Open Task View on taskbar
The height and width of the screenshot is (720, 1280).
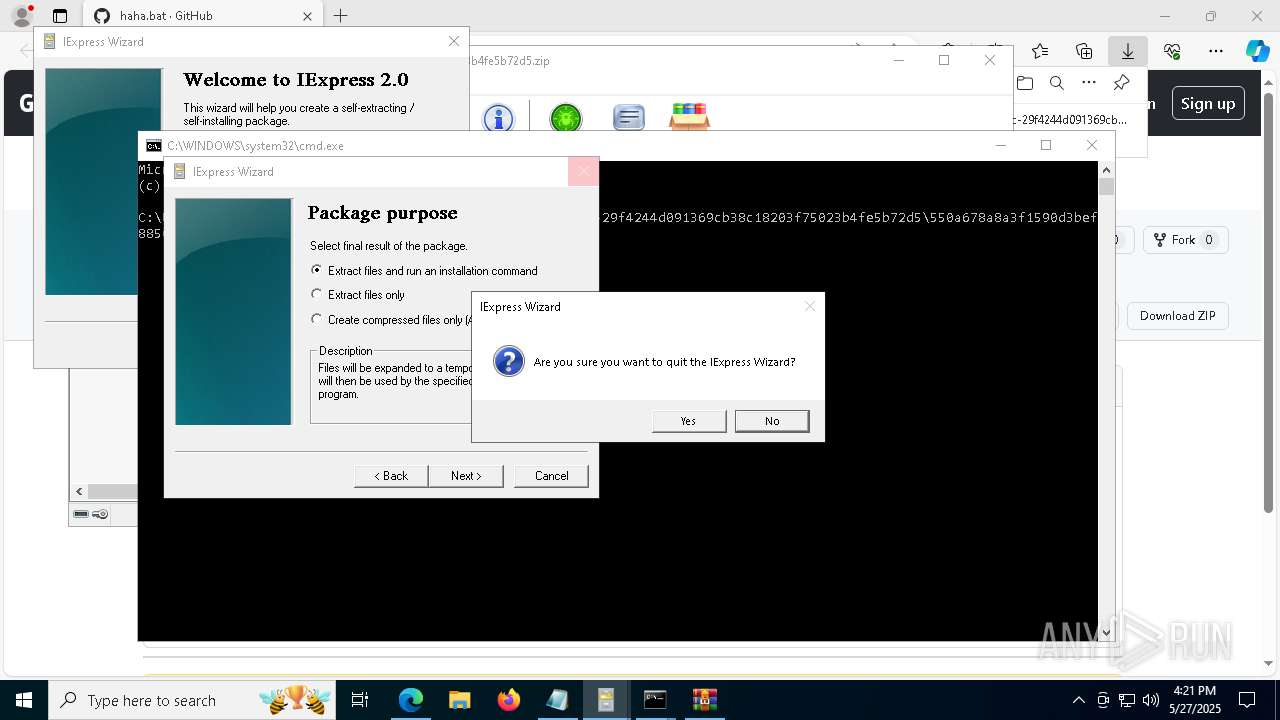[x=360, y=700]
